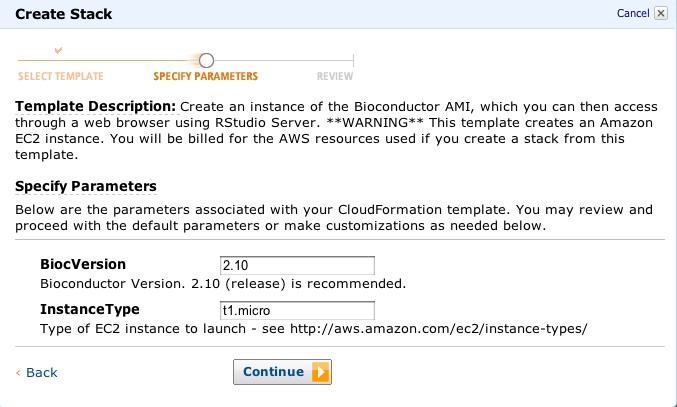Click the BiocVersion parameter label
677x407 pixels.
click(x=83, y=265)
